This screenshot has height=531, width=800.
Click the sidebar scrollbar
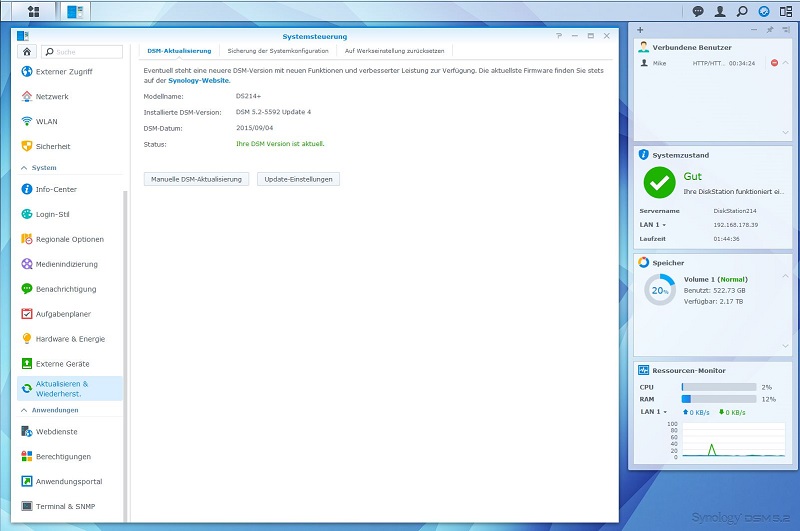click(x=125, y=355)
